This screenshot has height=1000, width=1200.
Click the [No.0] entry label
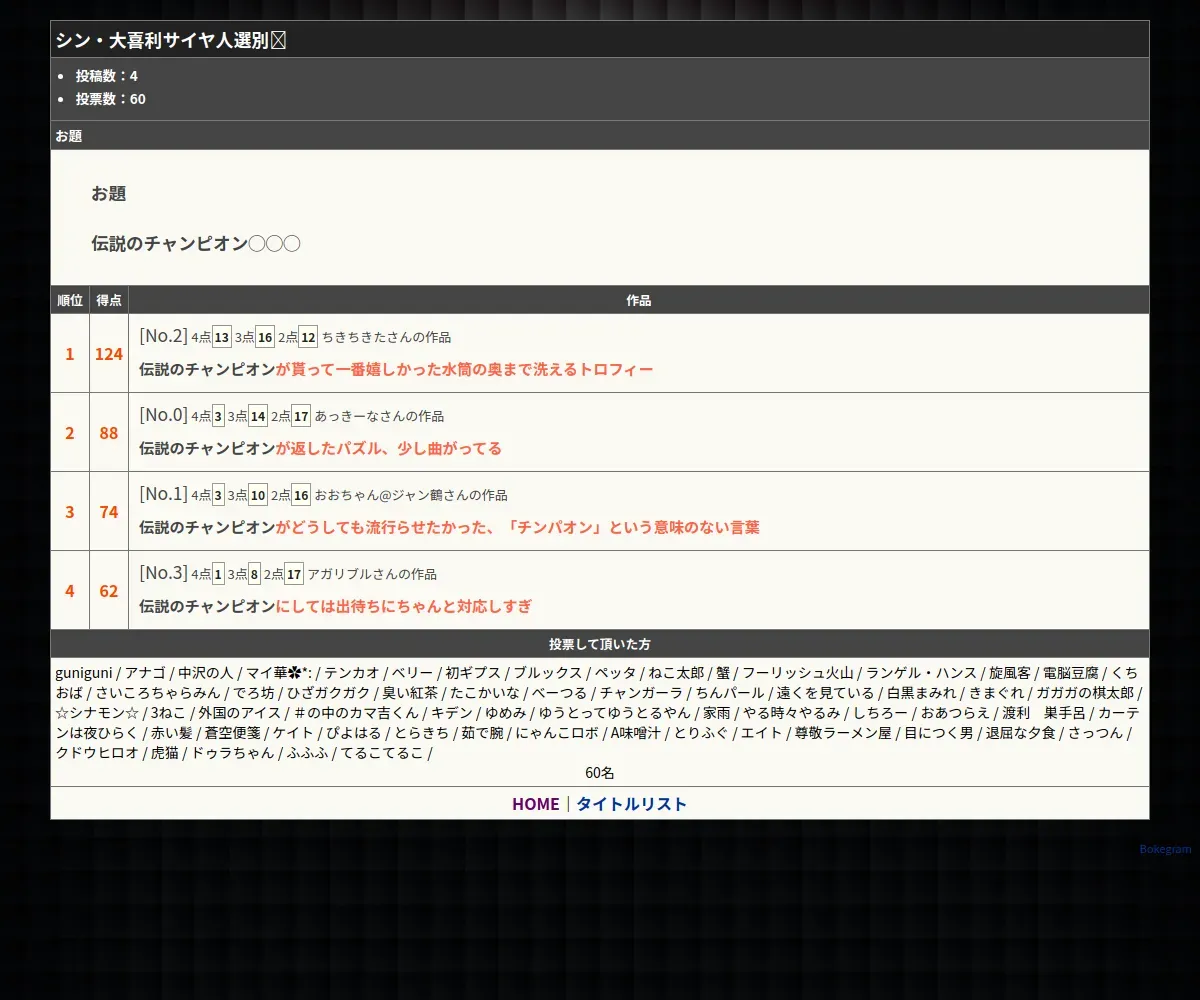(163, 415)
